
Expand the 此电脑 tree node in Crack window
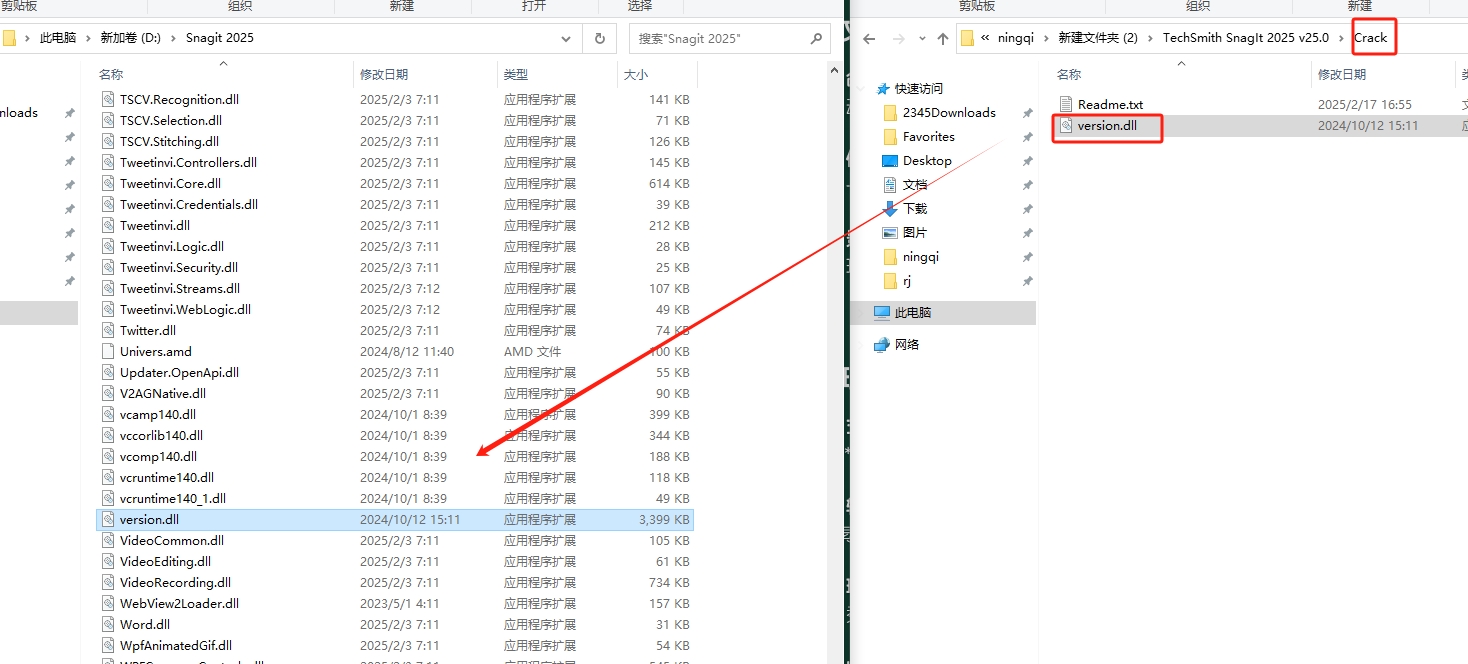pyautogui.click(x=862, y=312)
